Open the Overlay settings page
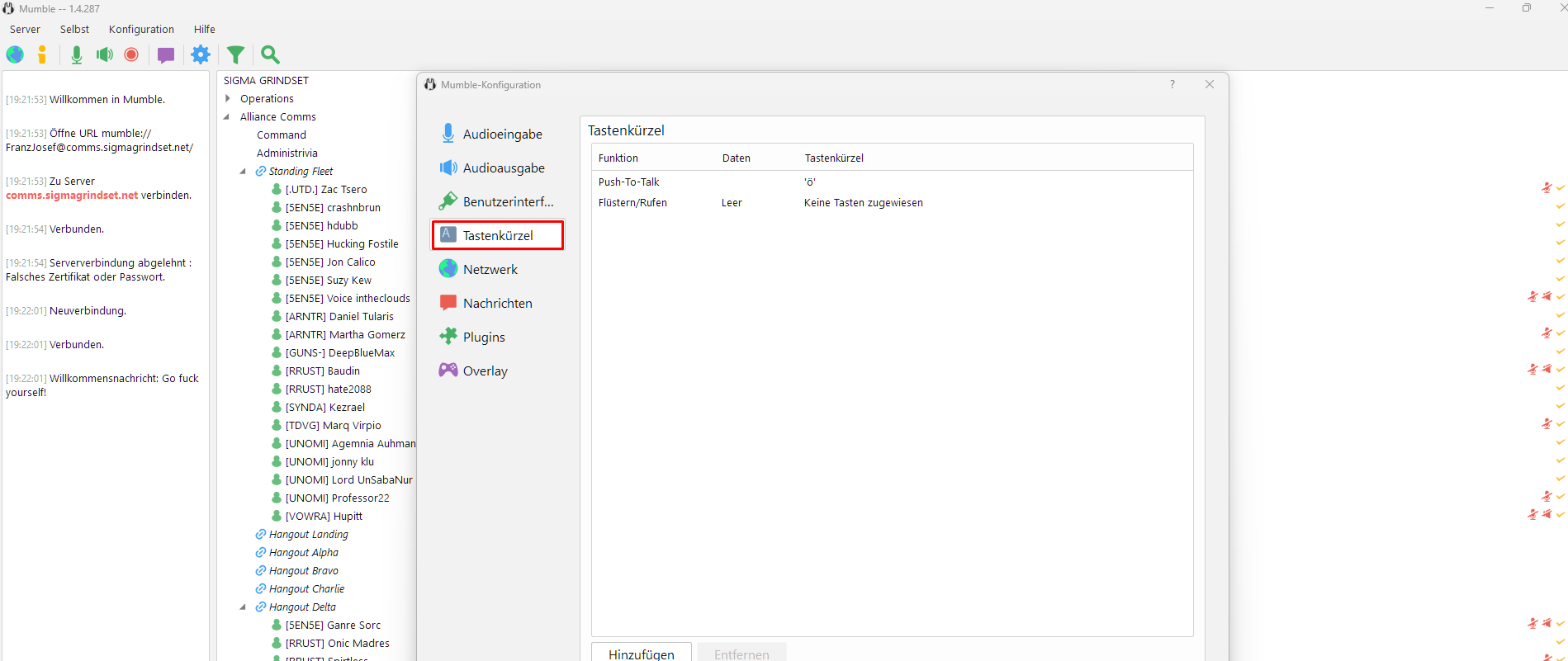This screenshot has height=661, width=1568. [498, 371]
